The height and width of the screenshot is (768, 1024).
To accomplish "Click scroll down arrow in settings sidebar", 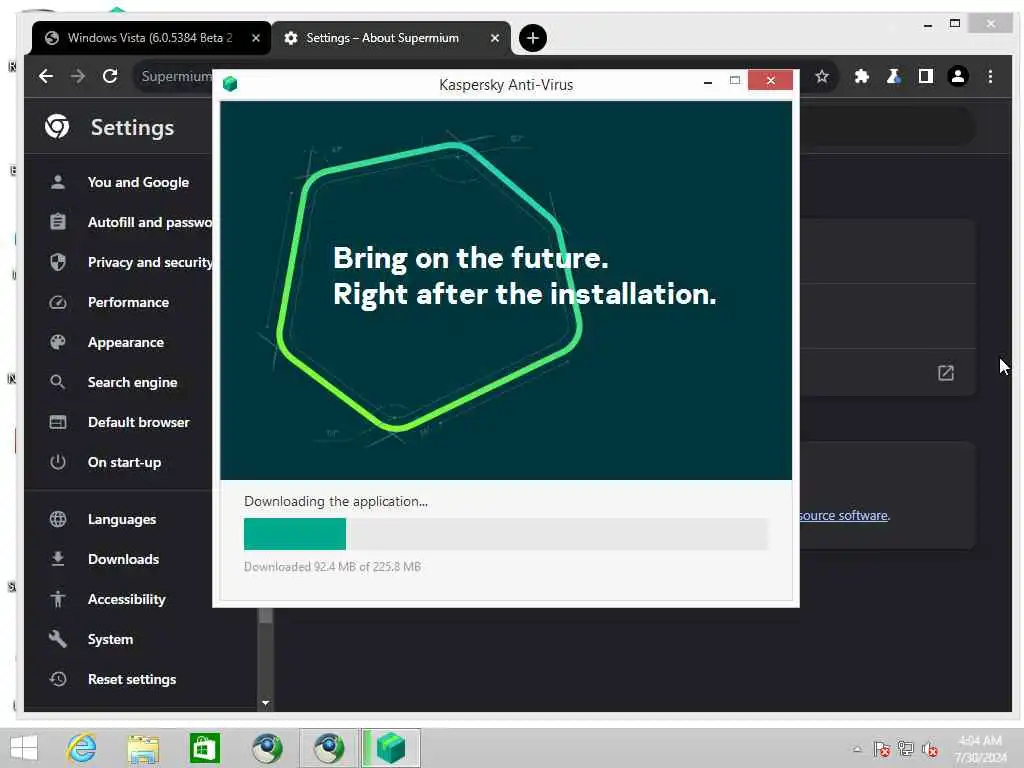I will (x=265, y=703).
